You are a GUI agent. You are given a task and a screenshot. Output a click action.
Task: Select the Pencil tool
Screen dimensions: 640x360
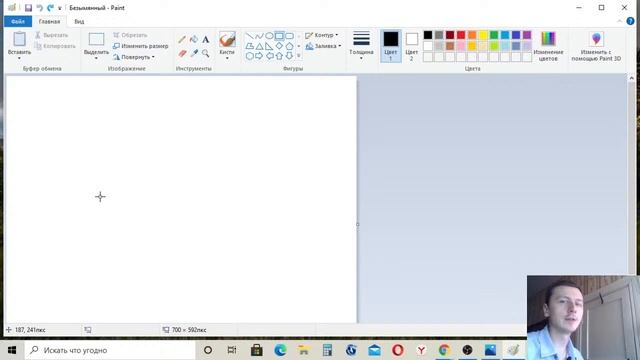(x=182, y=40)
